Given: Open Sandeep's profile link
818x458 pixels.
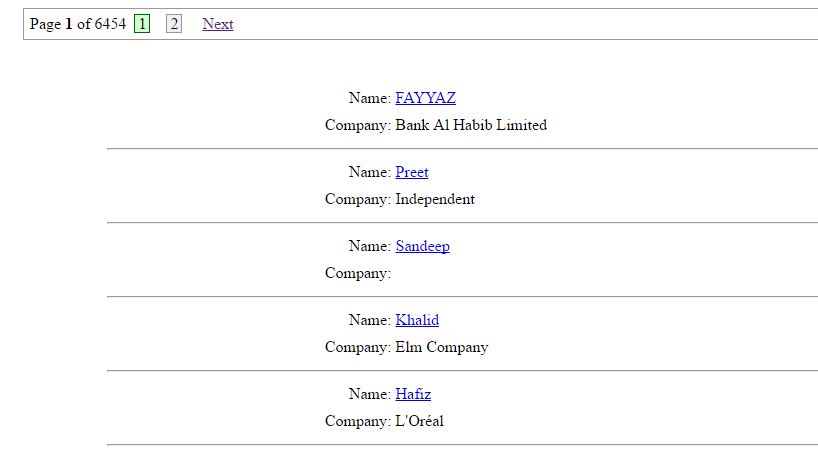Looking at the screenshot, I should coord(422,246).
